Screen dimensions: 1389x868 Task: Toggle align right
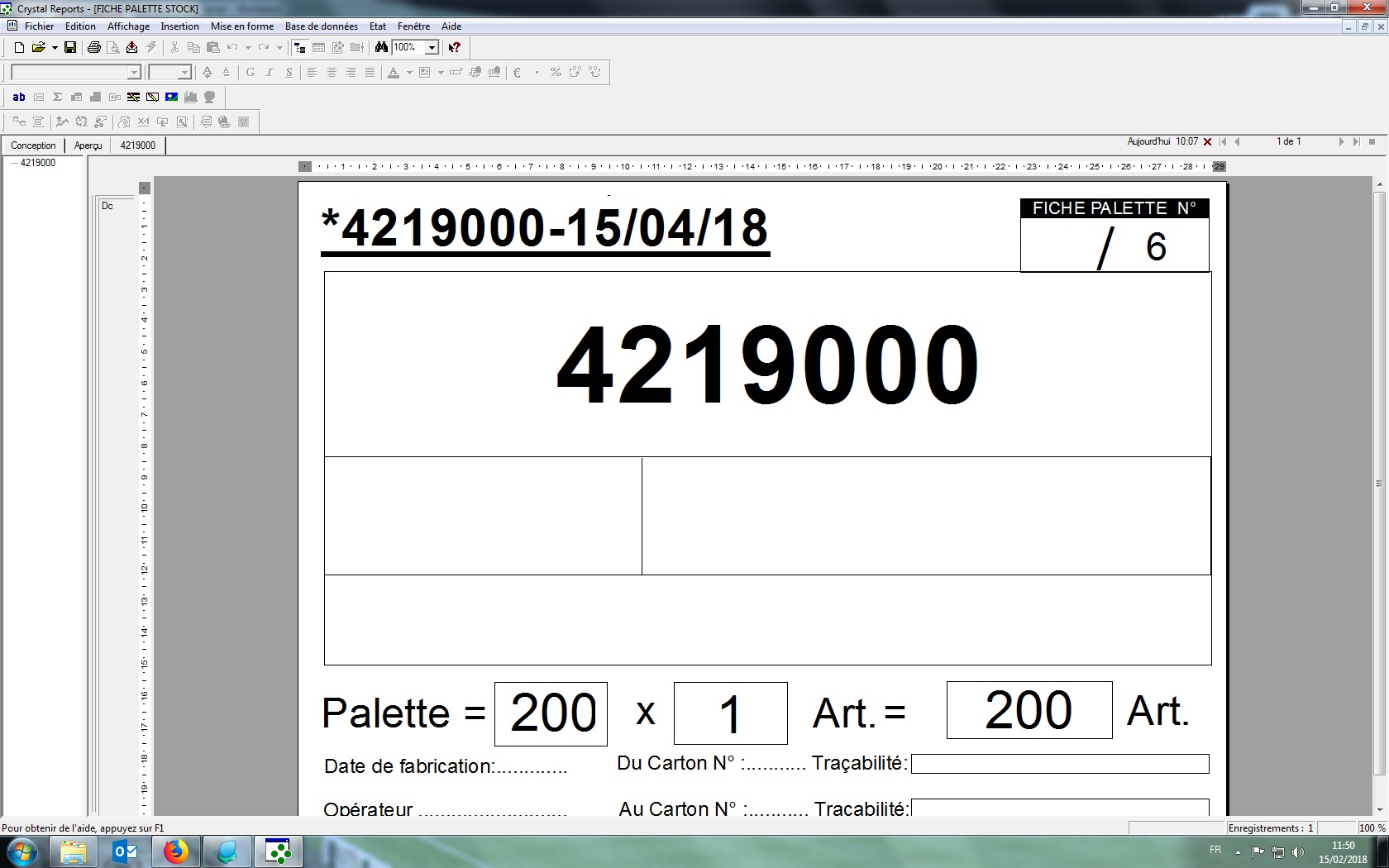click(351, 73)
